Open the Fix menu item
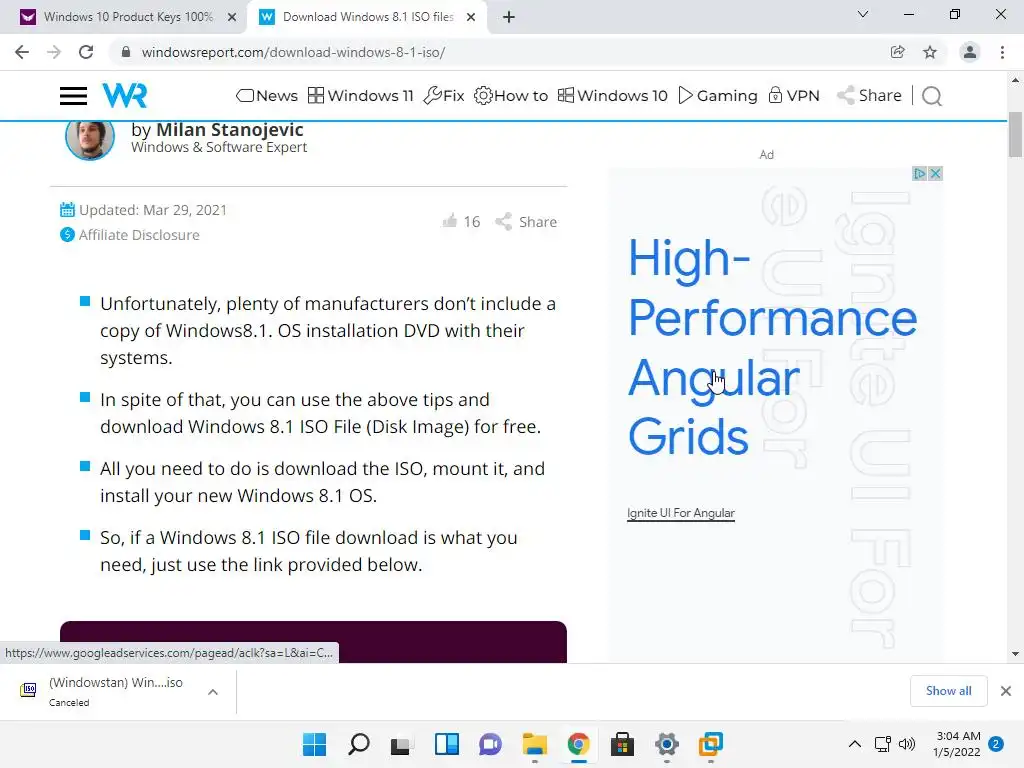 [x=444, y=95]
